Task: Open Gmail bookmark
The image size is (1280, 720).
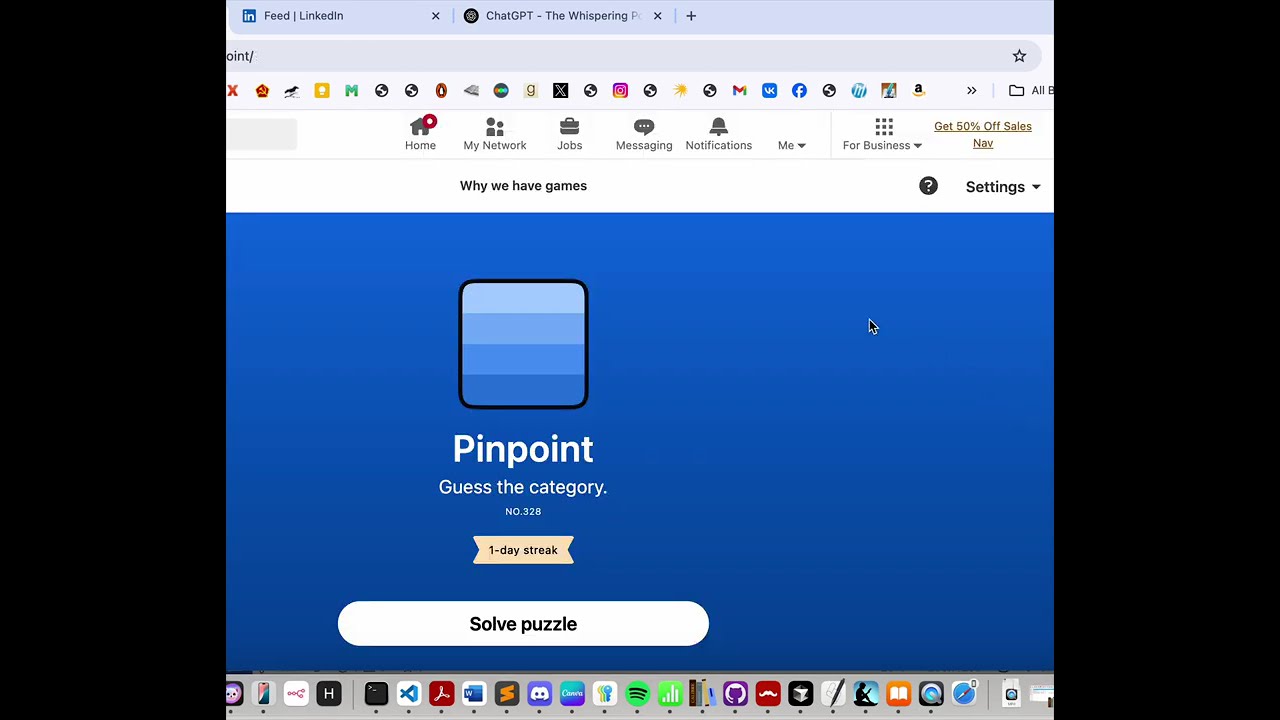Action: pos(739,91)
